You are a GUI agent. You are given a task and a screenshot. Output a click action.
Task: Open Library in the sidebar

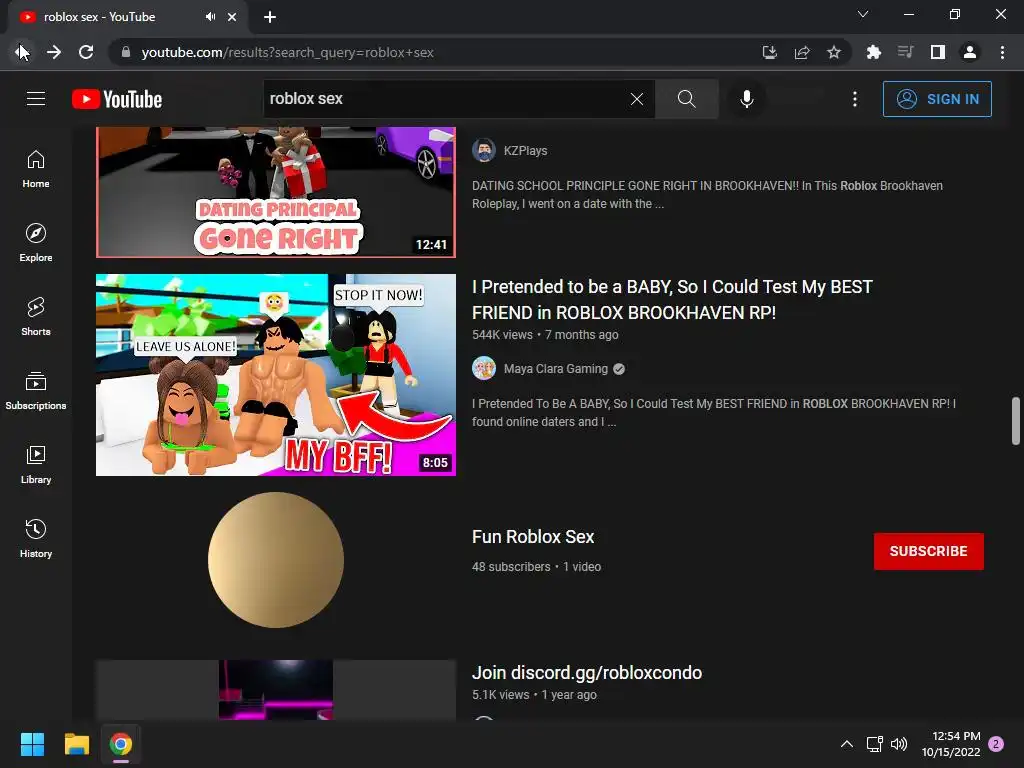tap(36, 464)
